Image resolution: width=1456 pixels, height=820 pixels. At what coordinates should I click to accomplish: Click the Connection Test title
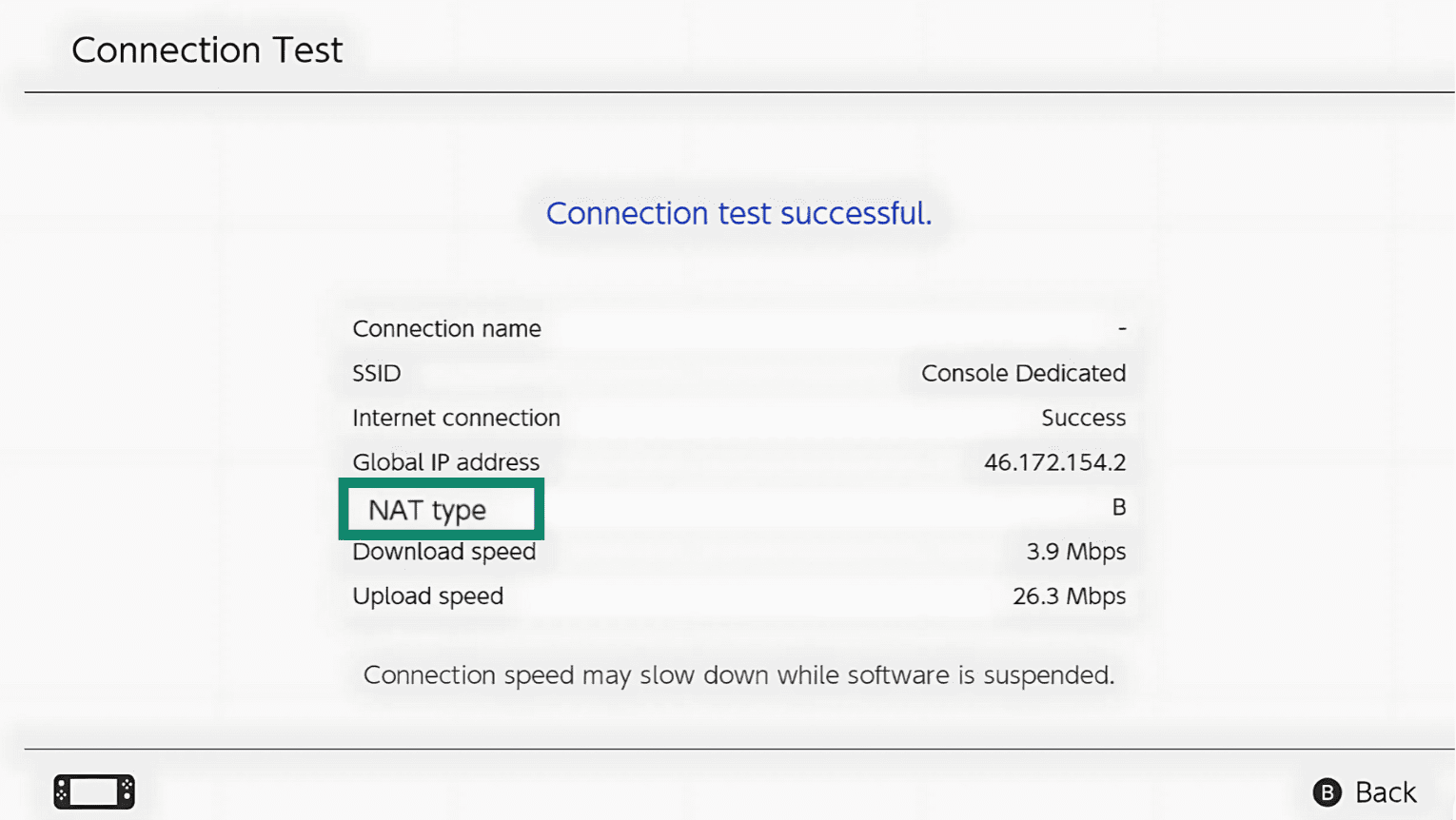click(207, 49)
